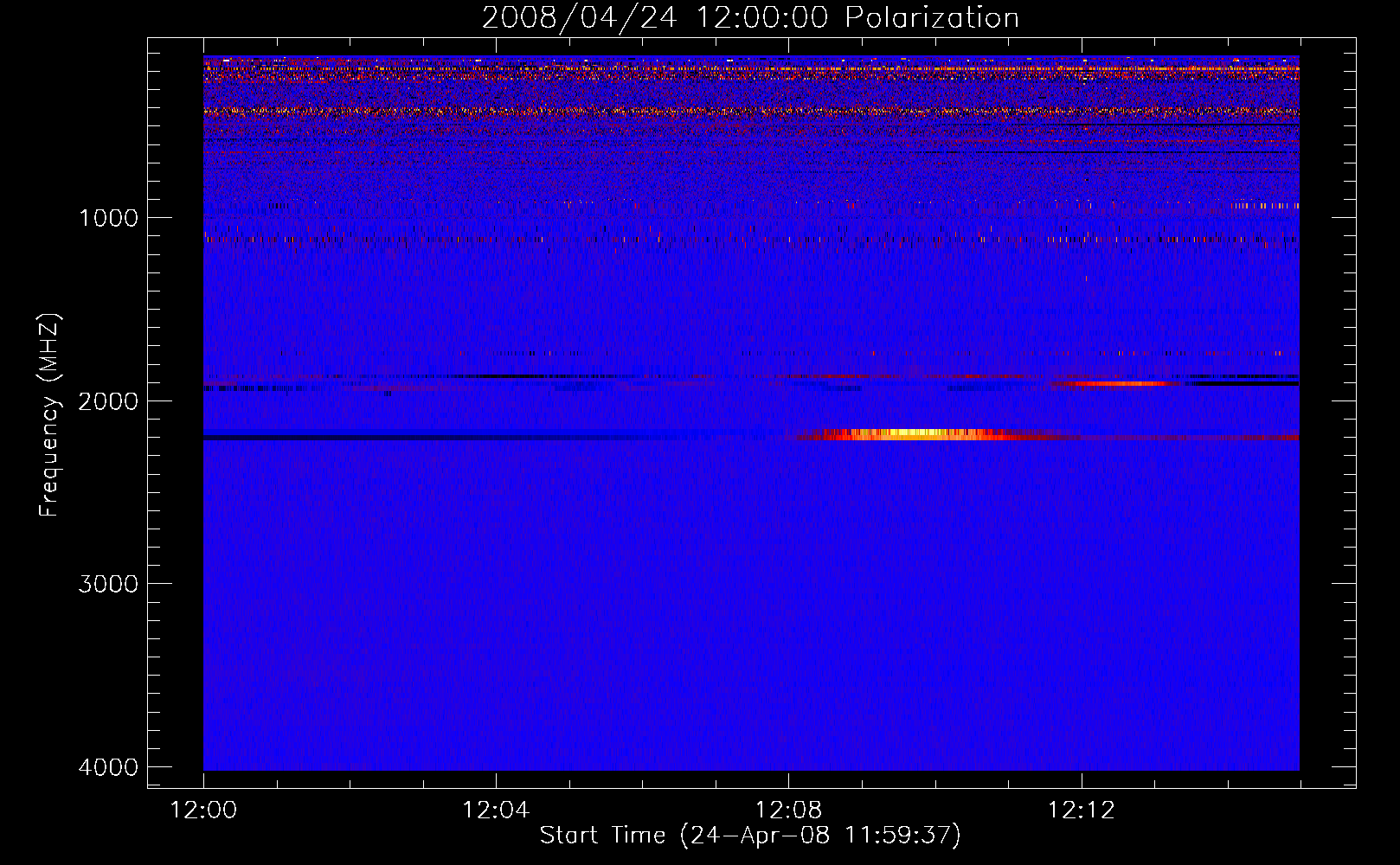Click the bright yellow burst near 2200 MHz

pyautogui.click(x=917, y=434)
